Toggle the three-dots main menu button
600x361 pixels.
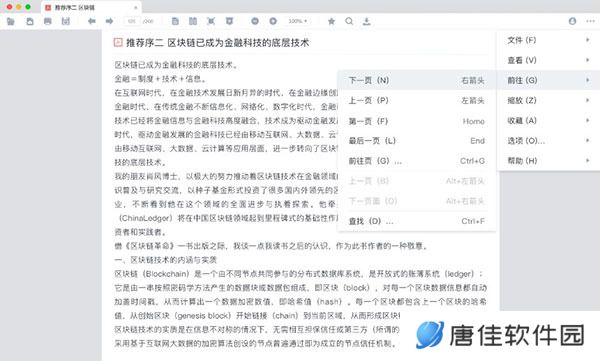pos(590,21)
